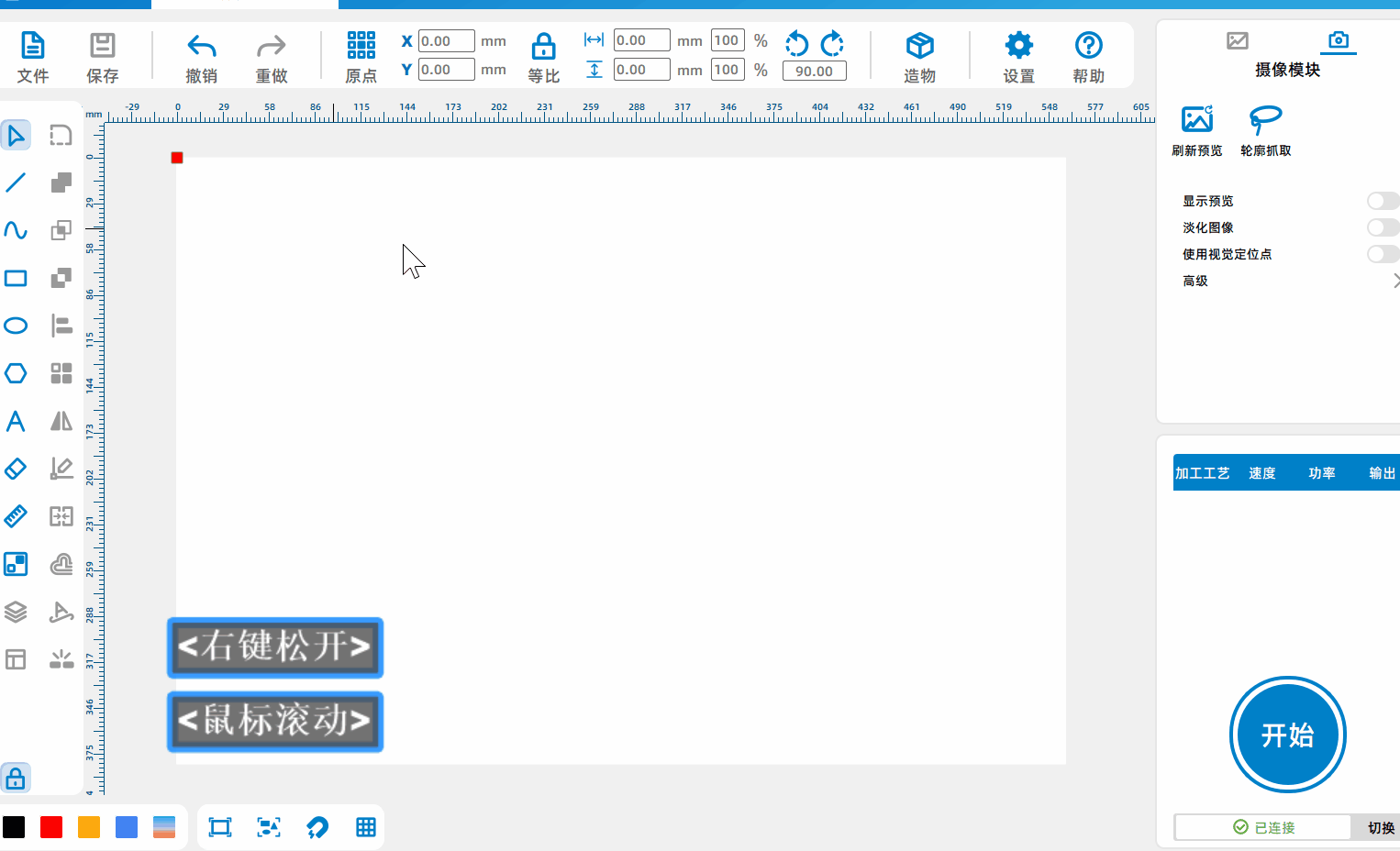Rotate clockwise icon
Screen dimensions: 1400x851
[832, 43]
